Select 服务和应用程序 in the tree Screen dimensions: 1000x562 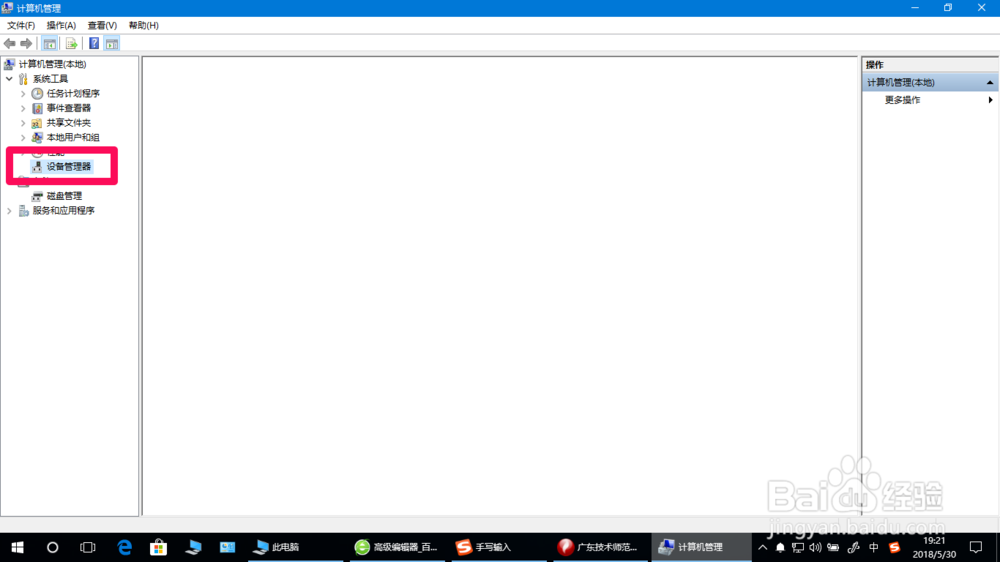[x=63, y=211]
